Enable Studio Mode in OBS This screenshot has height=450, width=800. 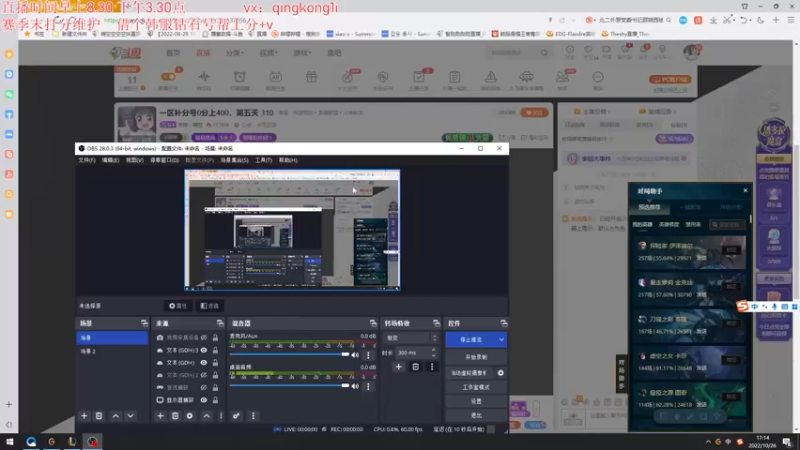pyautogui.click(x=476, y=387)
